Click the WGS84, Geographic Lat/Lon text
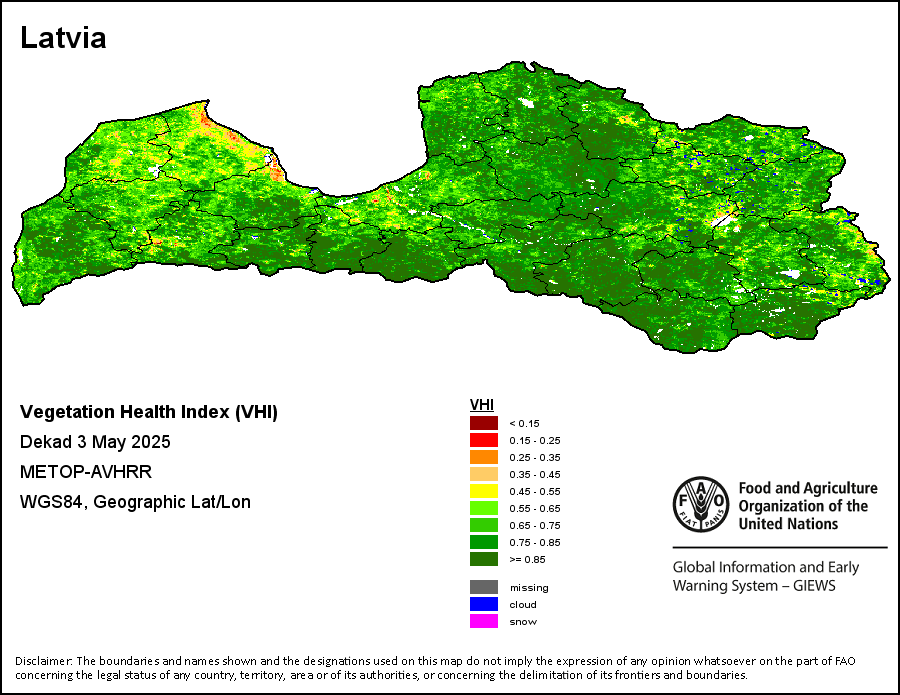Viewport: 900px width, 695px height. coord(135,502)
